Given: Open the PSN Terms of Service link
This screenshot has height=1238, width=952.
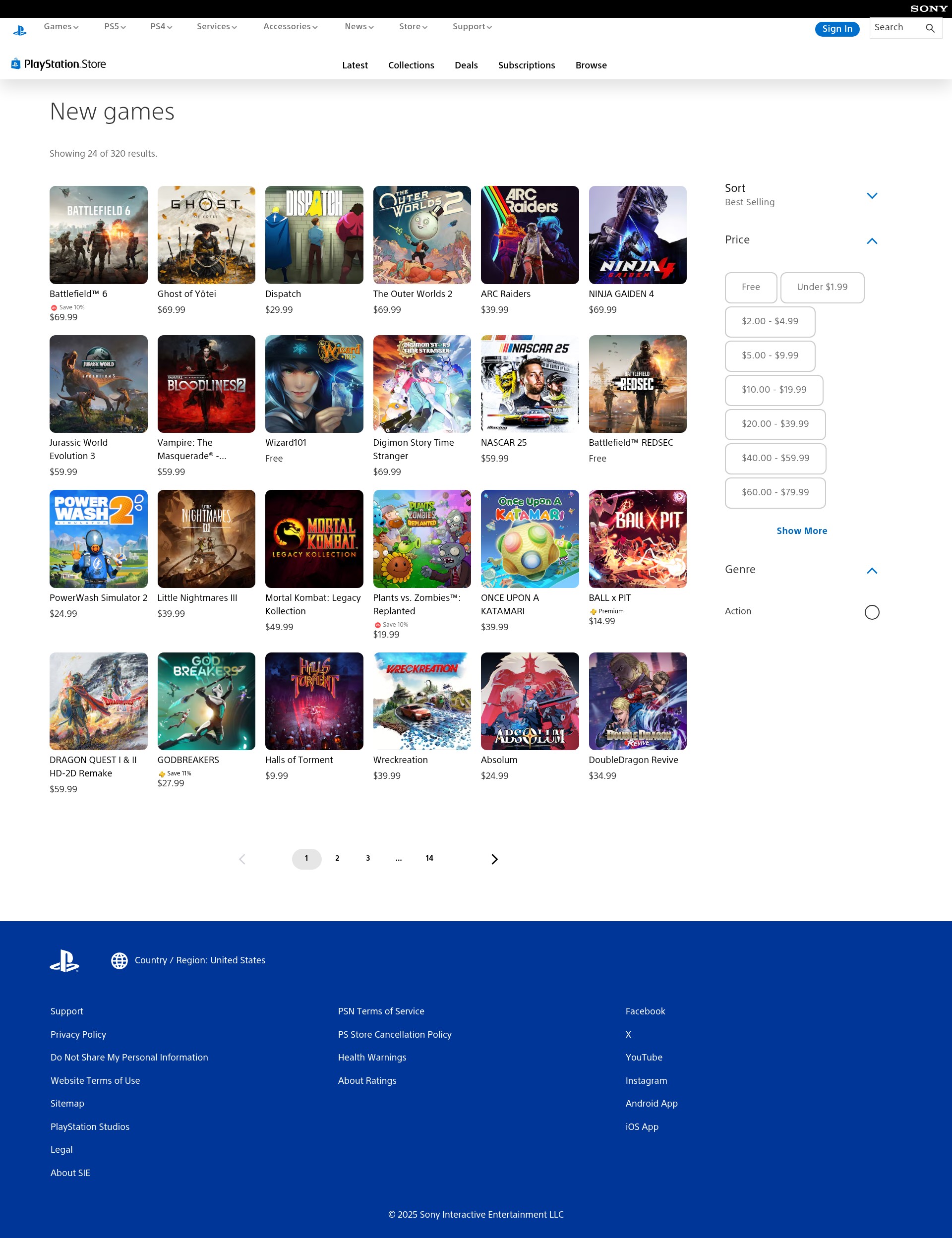Looking at the screenshot, I should coord(381,1011).
